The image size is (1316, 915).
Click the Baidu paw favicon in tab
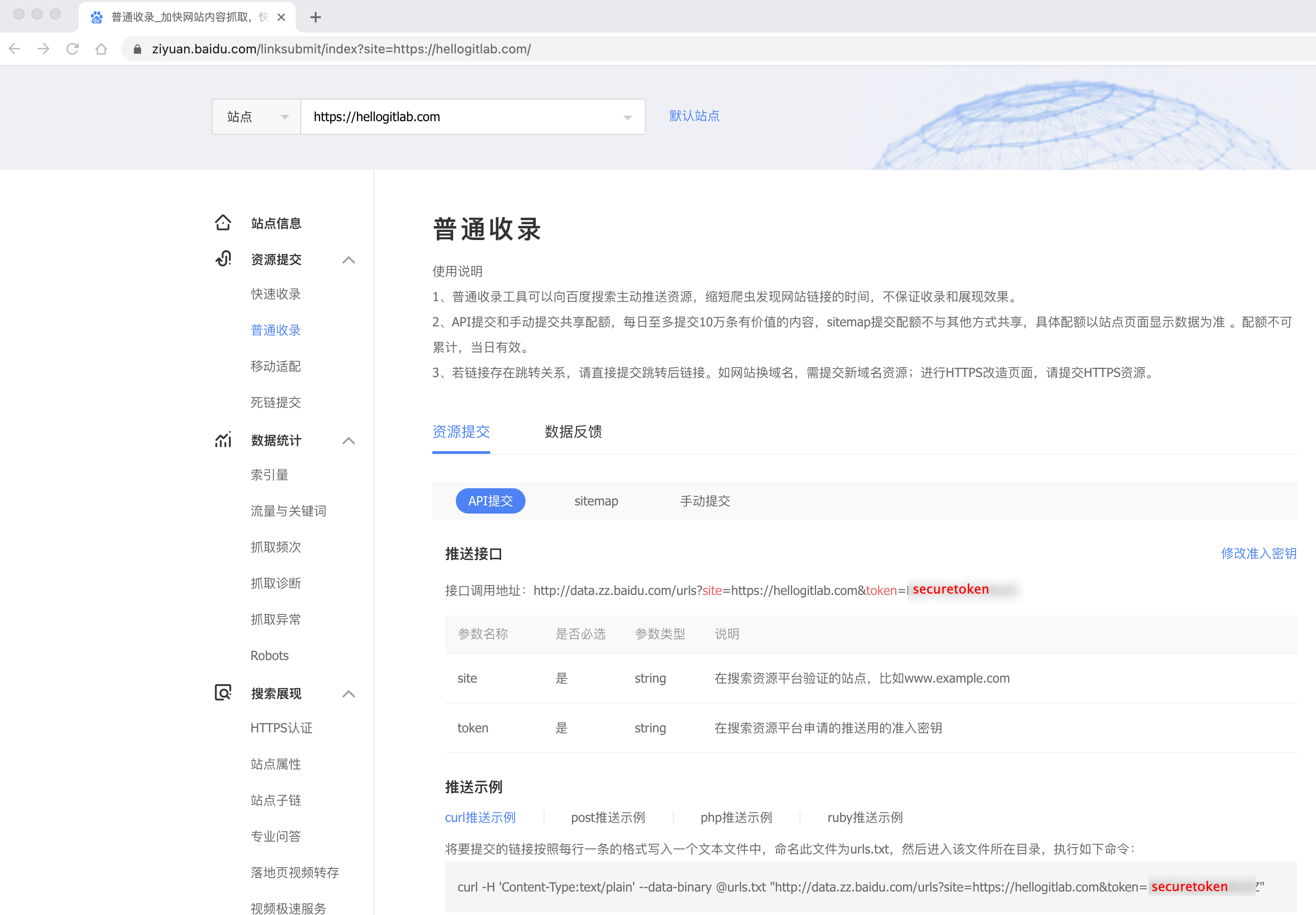pos(96,17)
